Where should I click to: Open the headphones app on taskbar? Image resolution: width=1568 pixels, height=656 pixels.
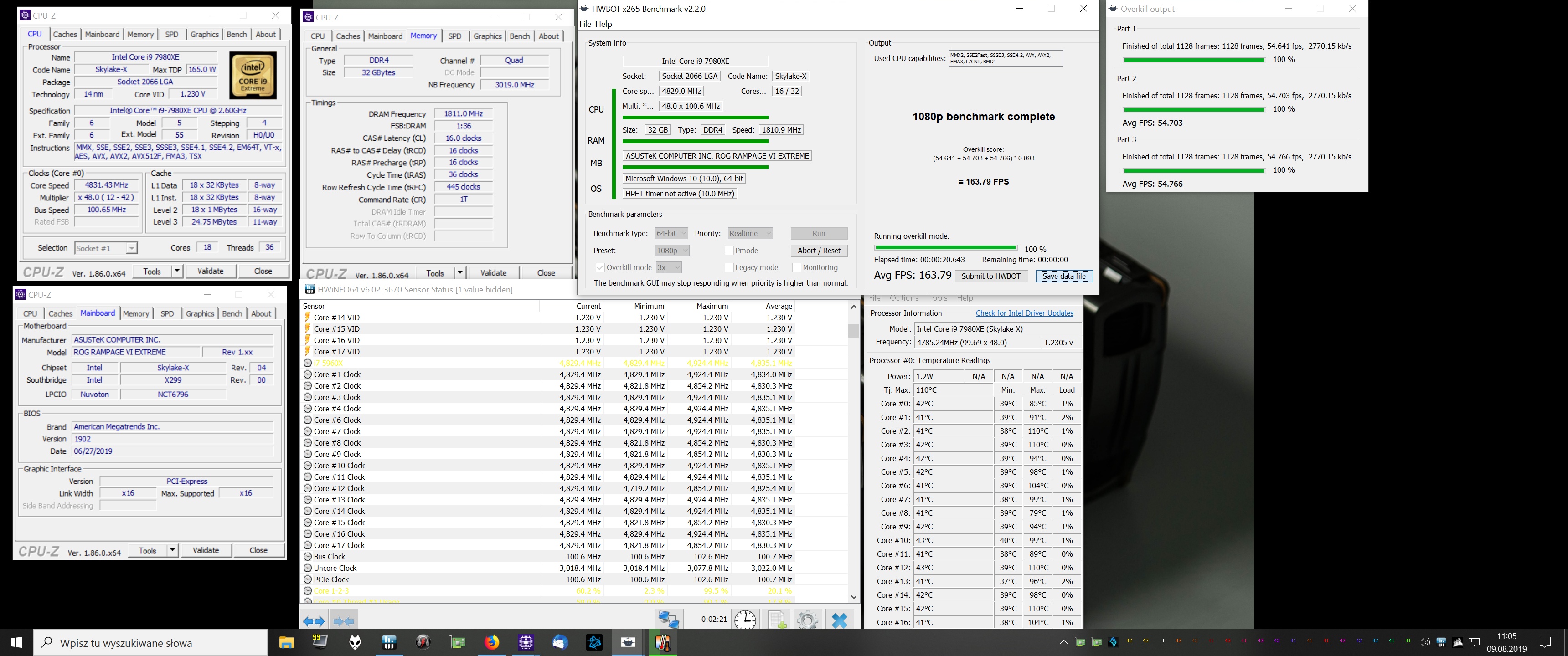click(x=423, y=643)
